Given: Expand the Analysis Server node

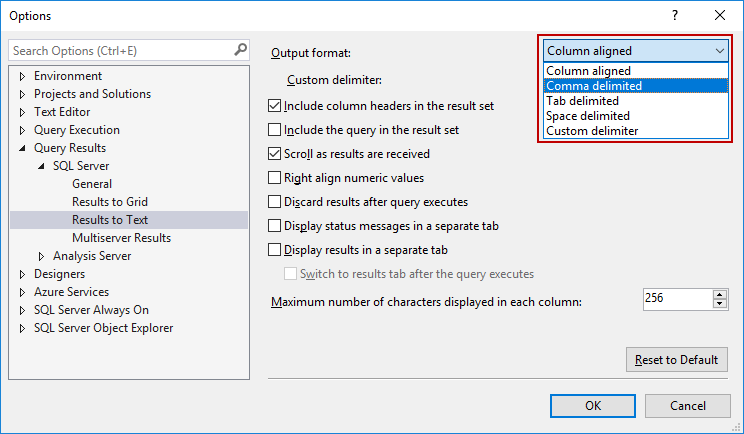Looking at the screenshot, I should [42, 256].
